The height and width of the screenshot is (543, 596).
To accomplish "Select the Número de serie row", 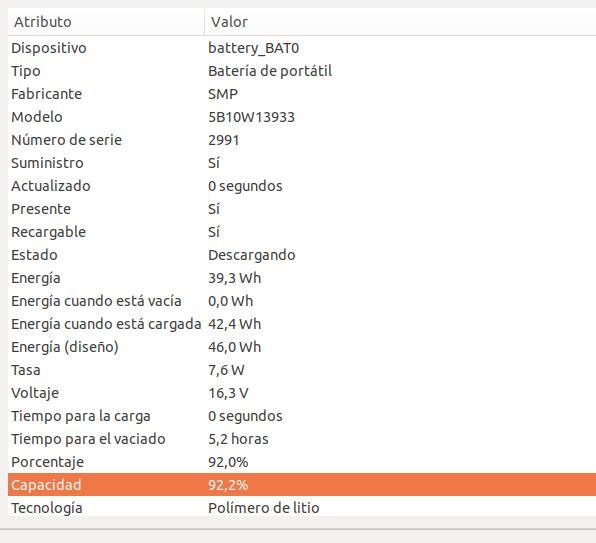I will (302, 140).
